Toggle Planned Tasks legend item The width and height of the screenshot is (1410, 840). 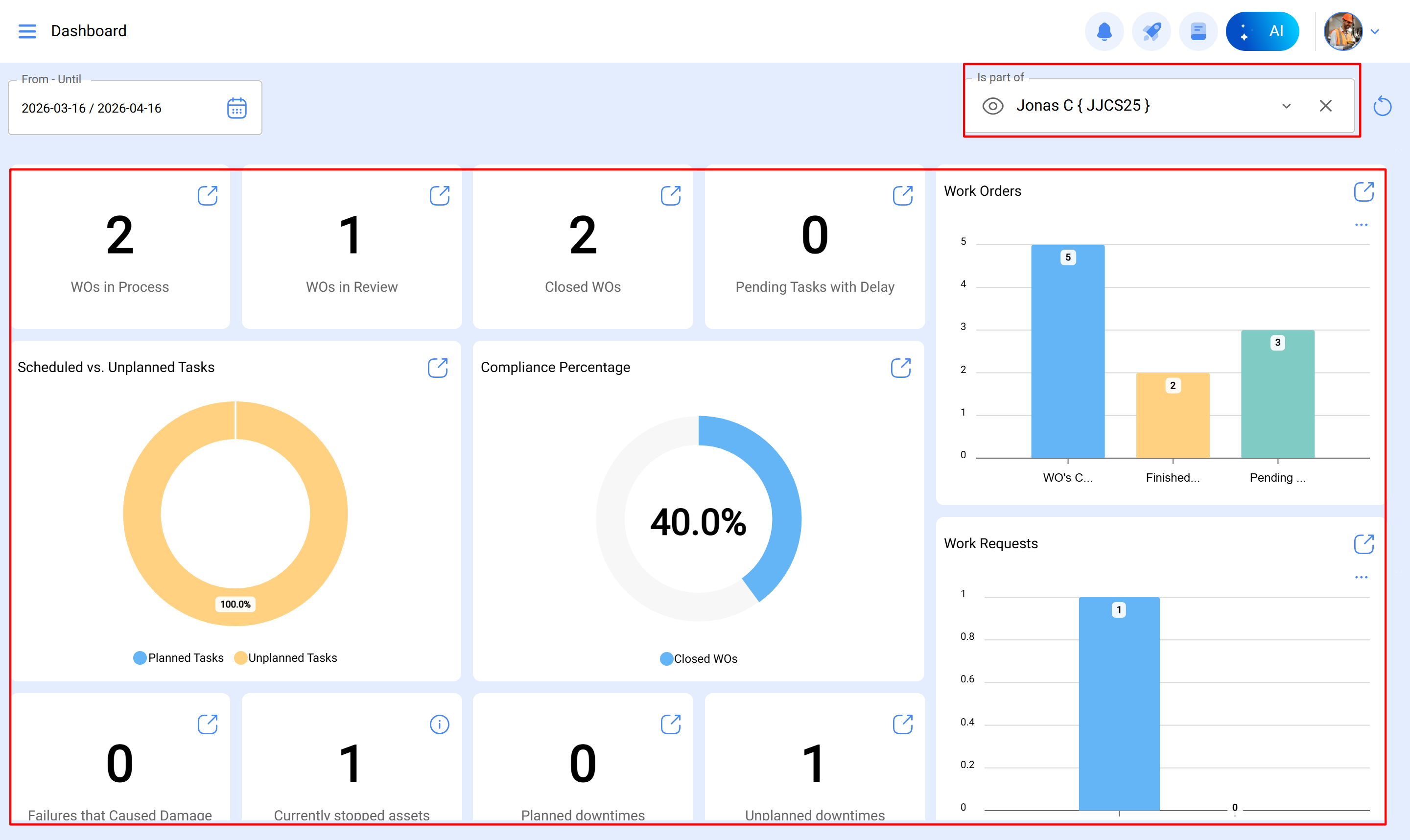coord(178,658)
